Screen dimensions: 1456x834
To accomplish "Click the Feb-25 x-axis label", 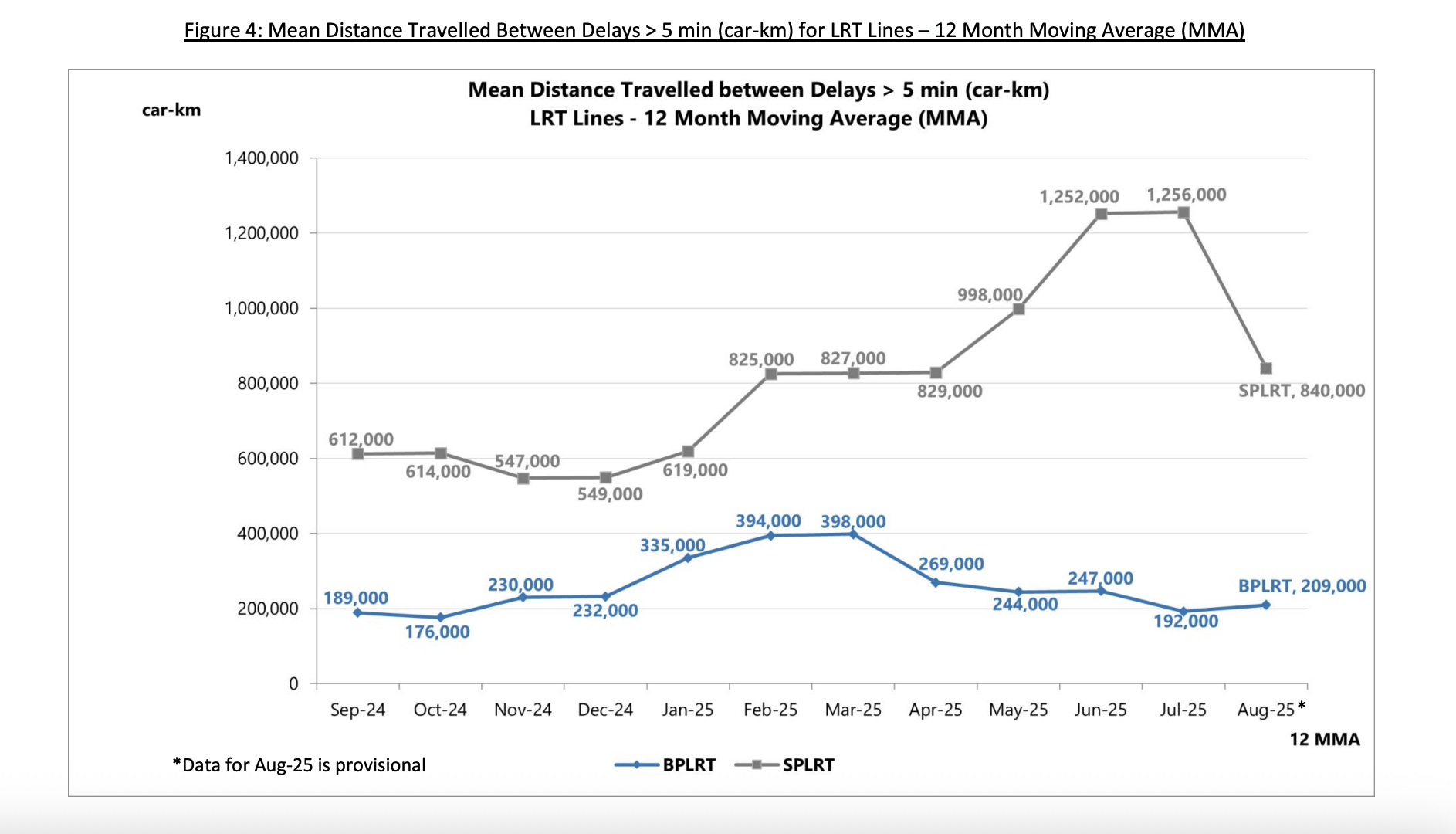I will (x=770, y=710).
